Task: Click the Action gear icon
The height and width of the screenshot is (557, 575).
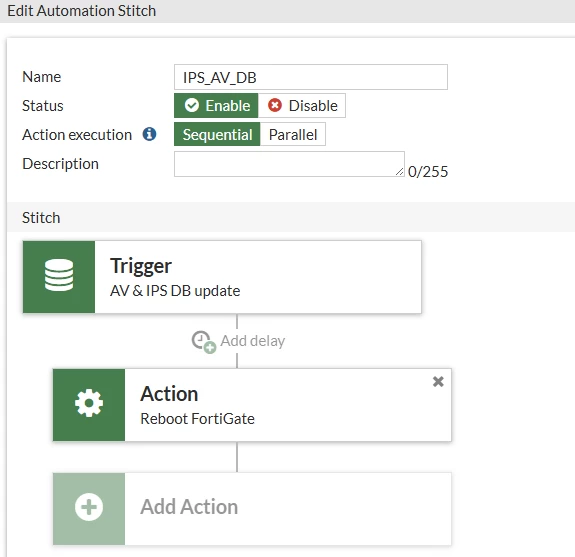Action: tap(89, 403)
